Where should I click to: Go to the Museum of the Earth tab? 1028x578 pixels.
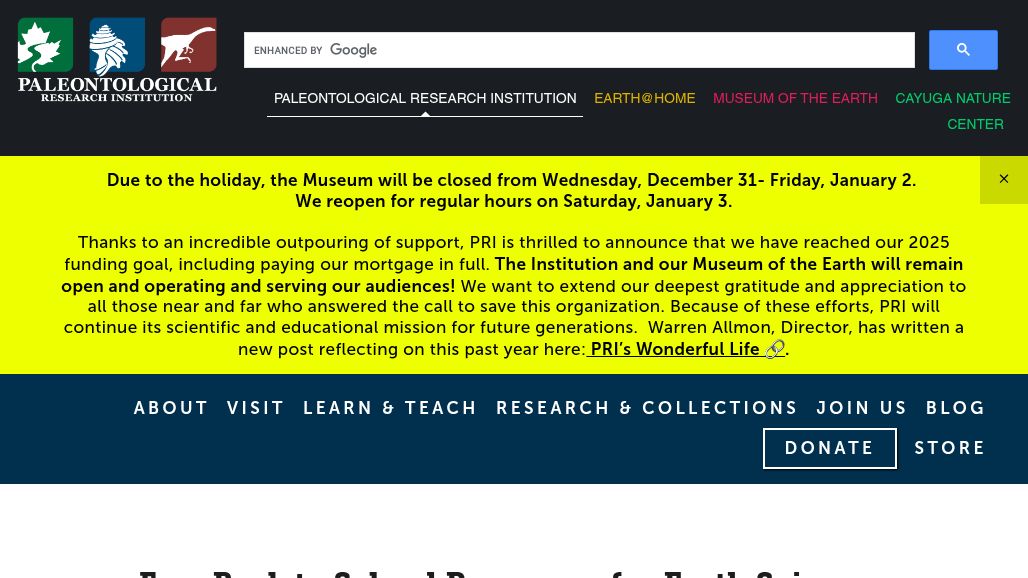(795, 98)
